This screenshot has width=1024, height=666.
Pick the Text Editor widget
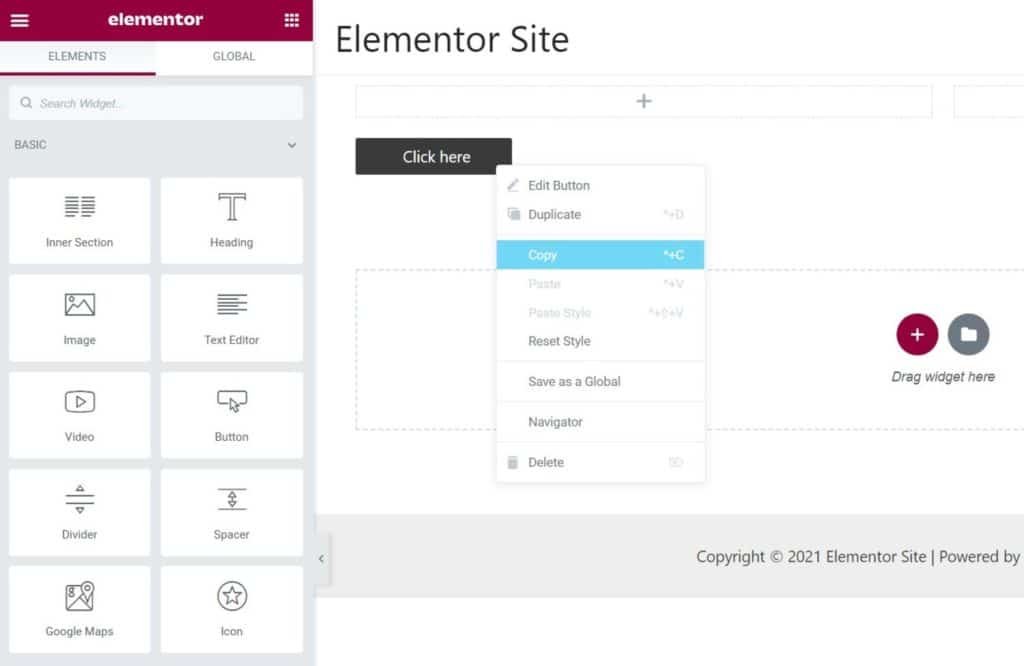click(232, 318)
